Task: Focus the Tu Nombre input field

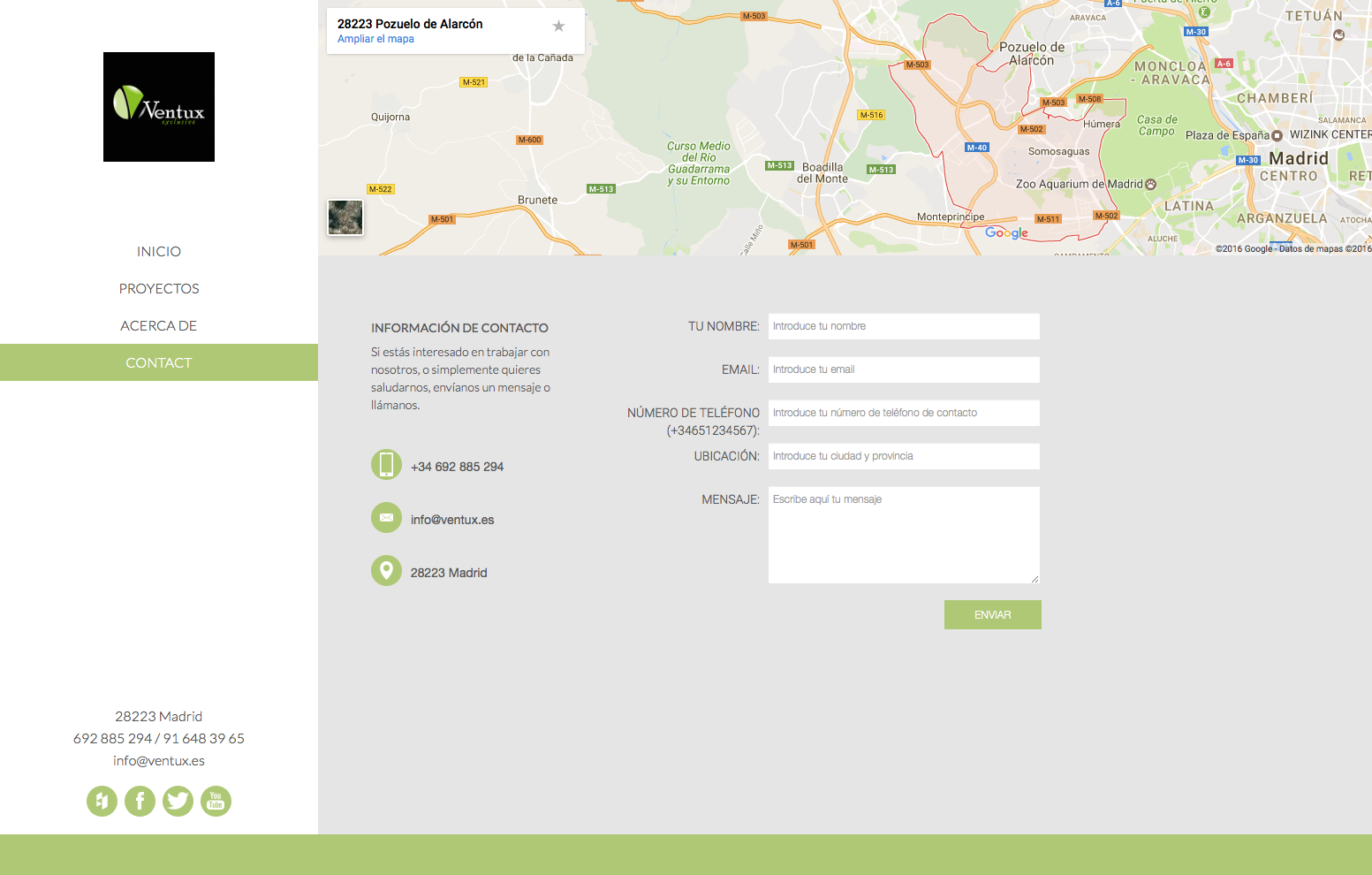Action: click(904, 326)
